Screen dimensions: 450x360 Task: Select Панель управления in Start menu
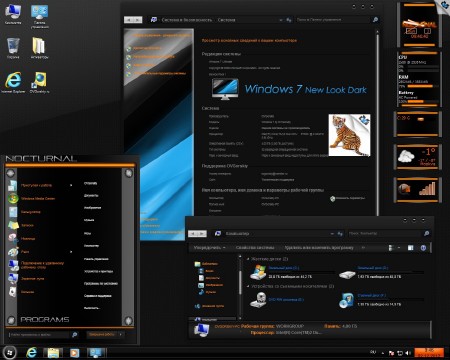(x=96, y=259)
